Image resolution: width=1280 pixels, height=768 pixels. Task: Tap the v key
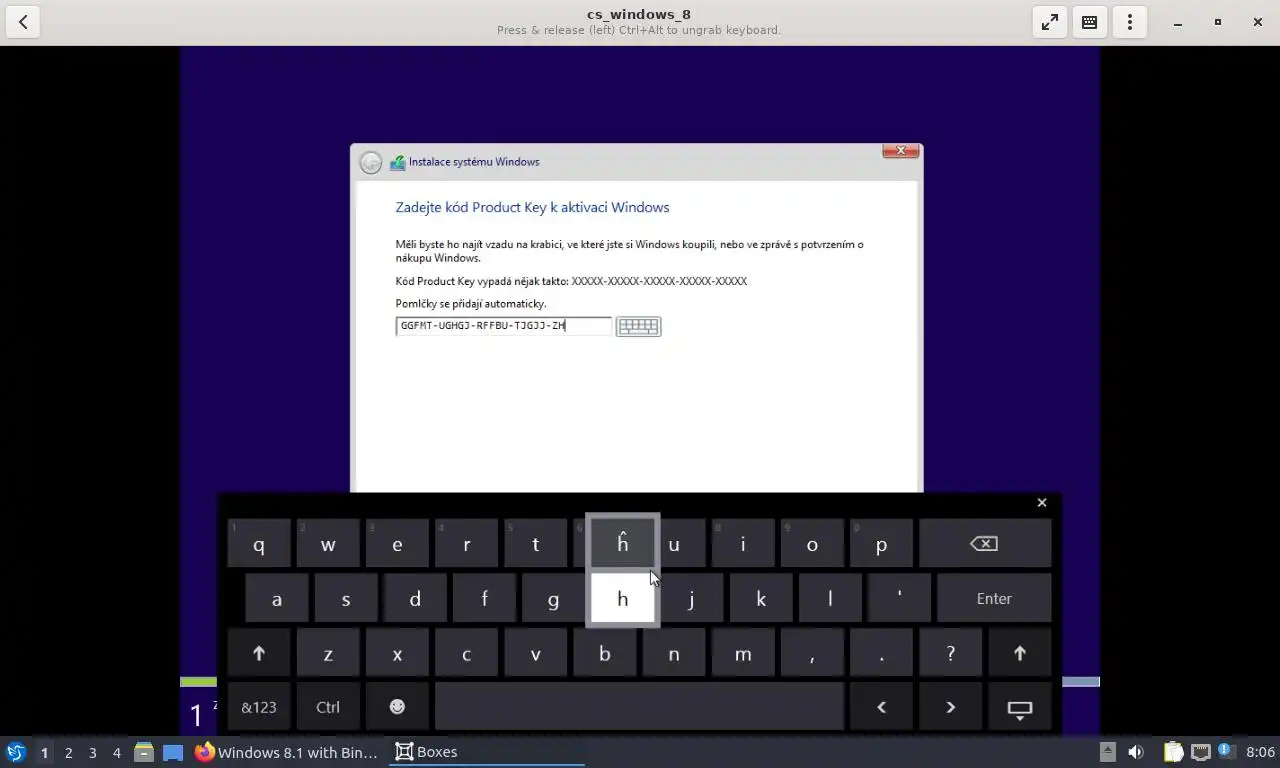click(x=535, y=653)
